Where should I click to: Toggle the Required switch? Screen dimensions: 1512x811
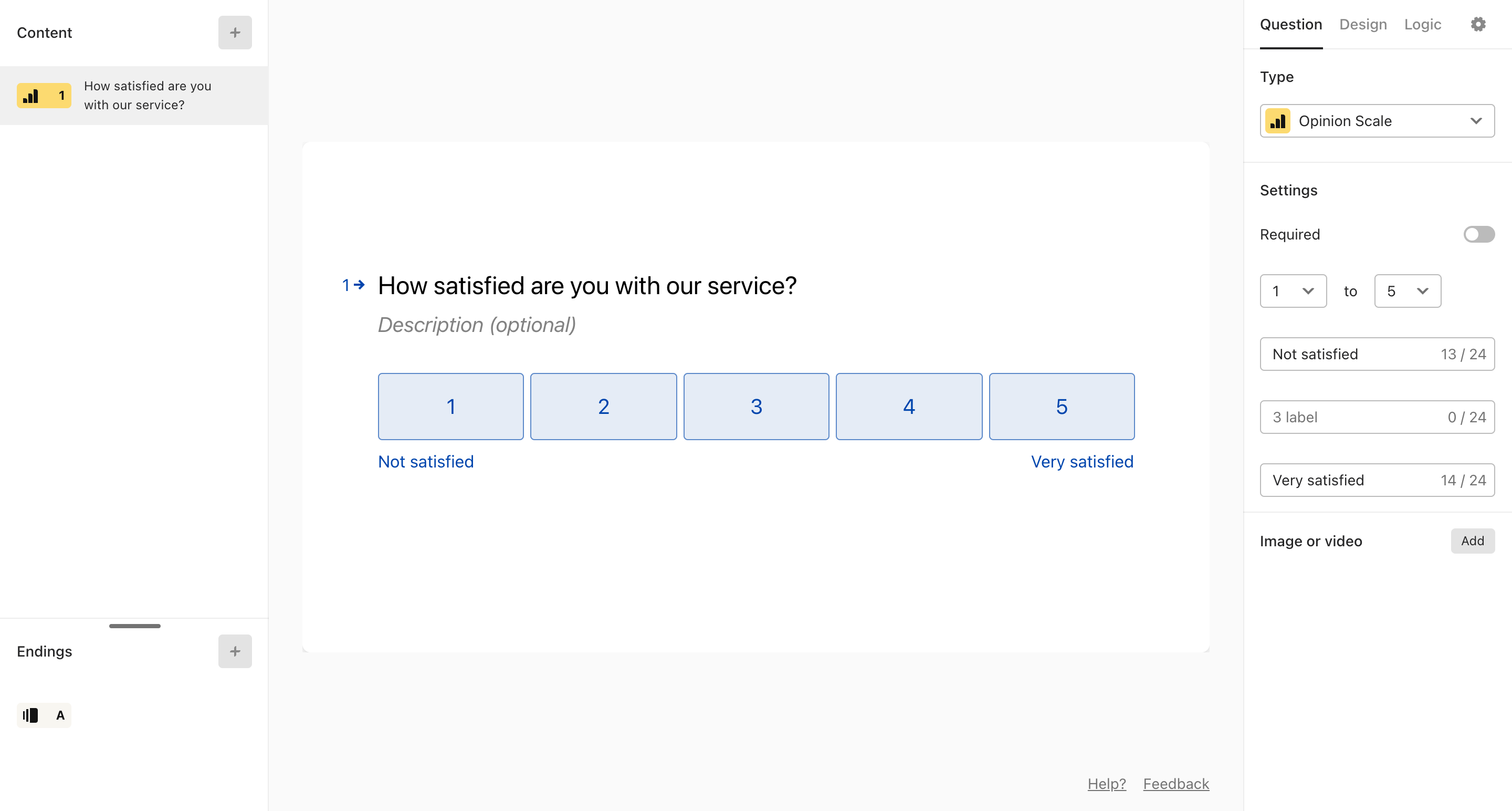tap(1478, 234)
